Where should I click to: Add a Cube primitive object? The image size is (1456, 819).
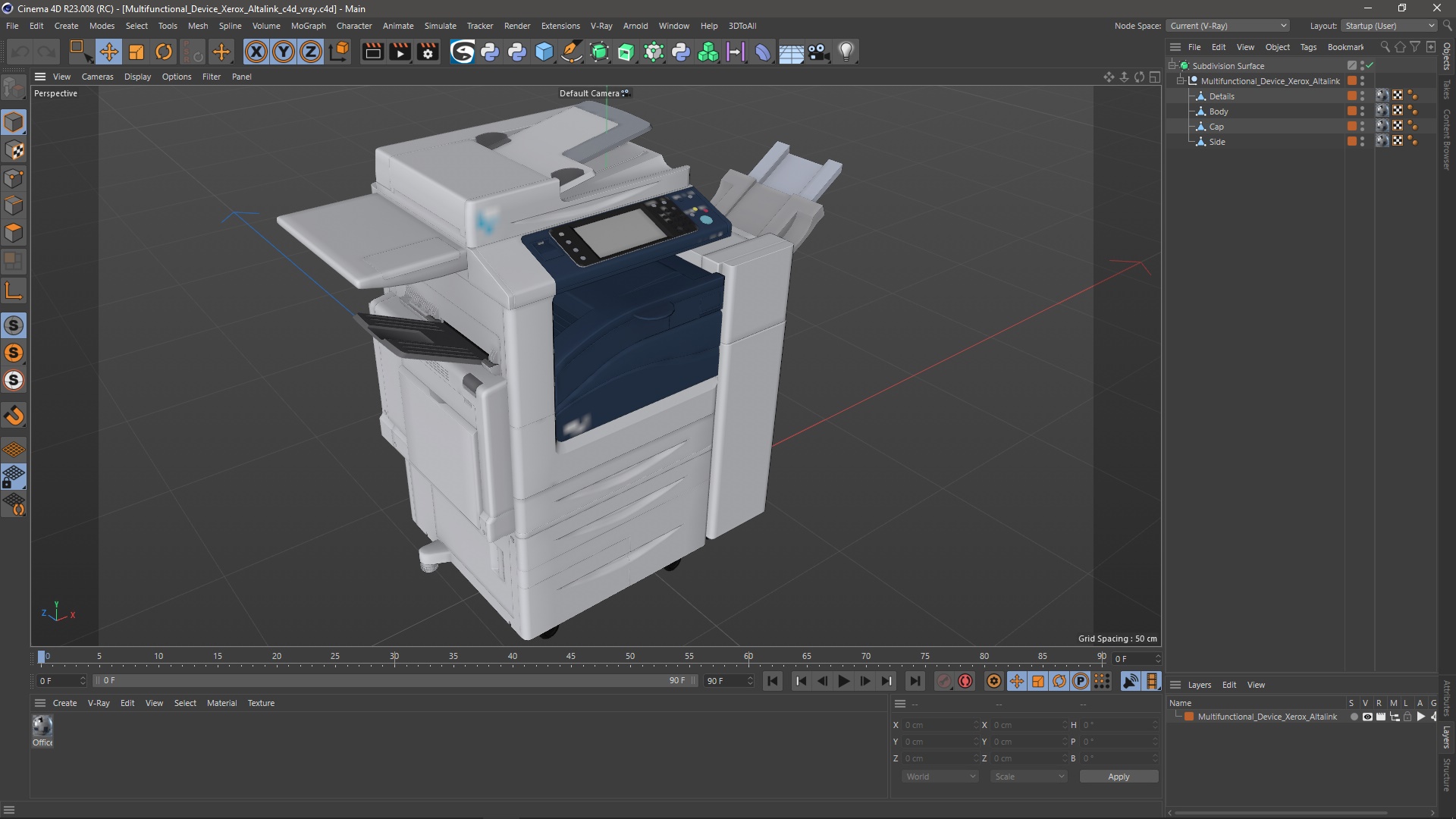pos(544,52)
